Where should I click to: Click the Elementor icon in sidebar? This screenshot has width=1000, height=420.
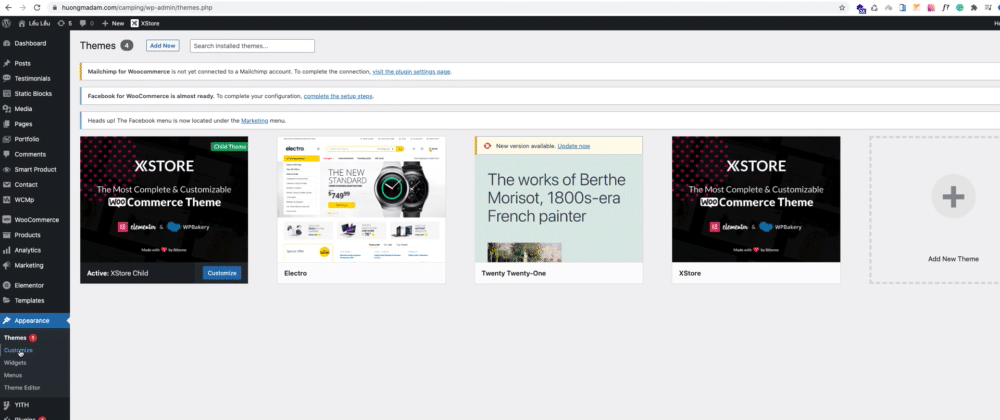(6, 286)
